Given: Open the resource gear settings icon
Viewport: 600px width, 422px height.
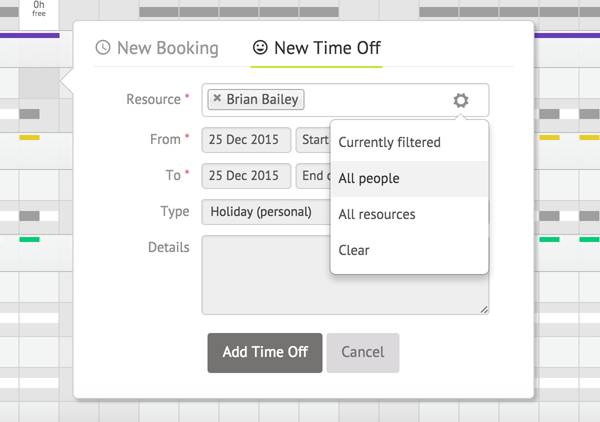Looking at the screenshot, I should pos(461,100).
